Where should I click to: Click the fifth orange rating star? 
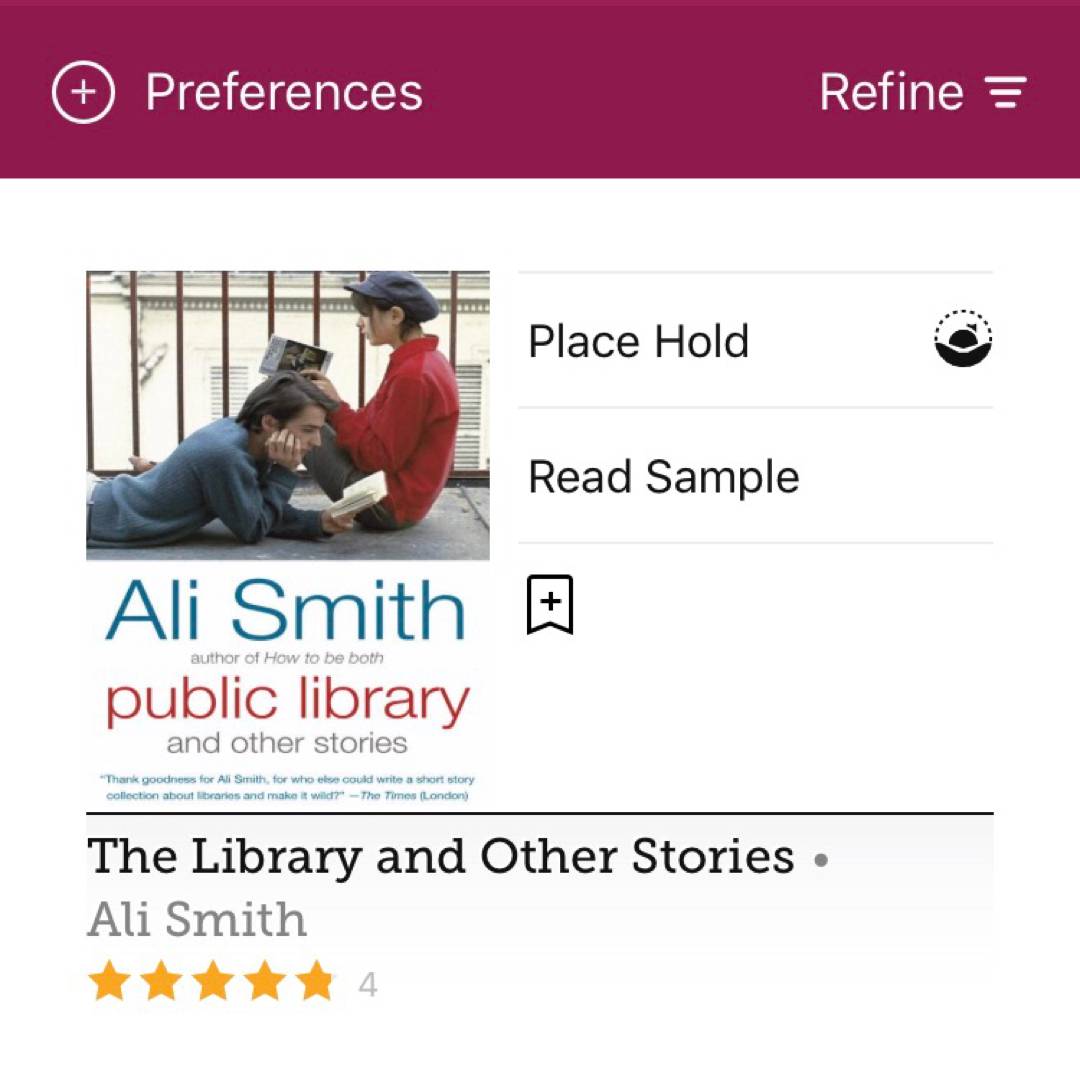[x=316, y=982]
